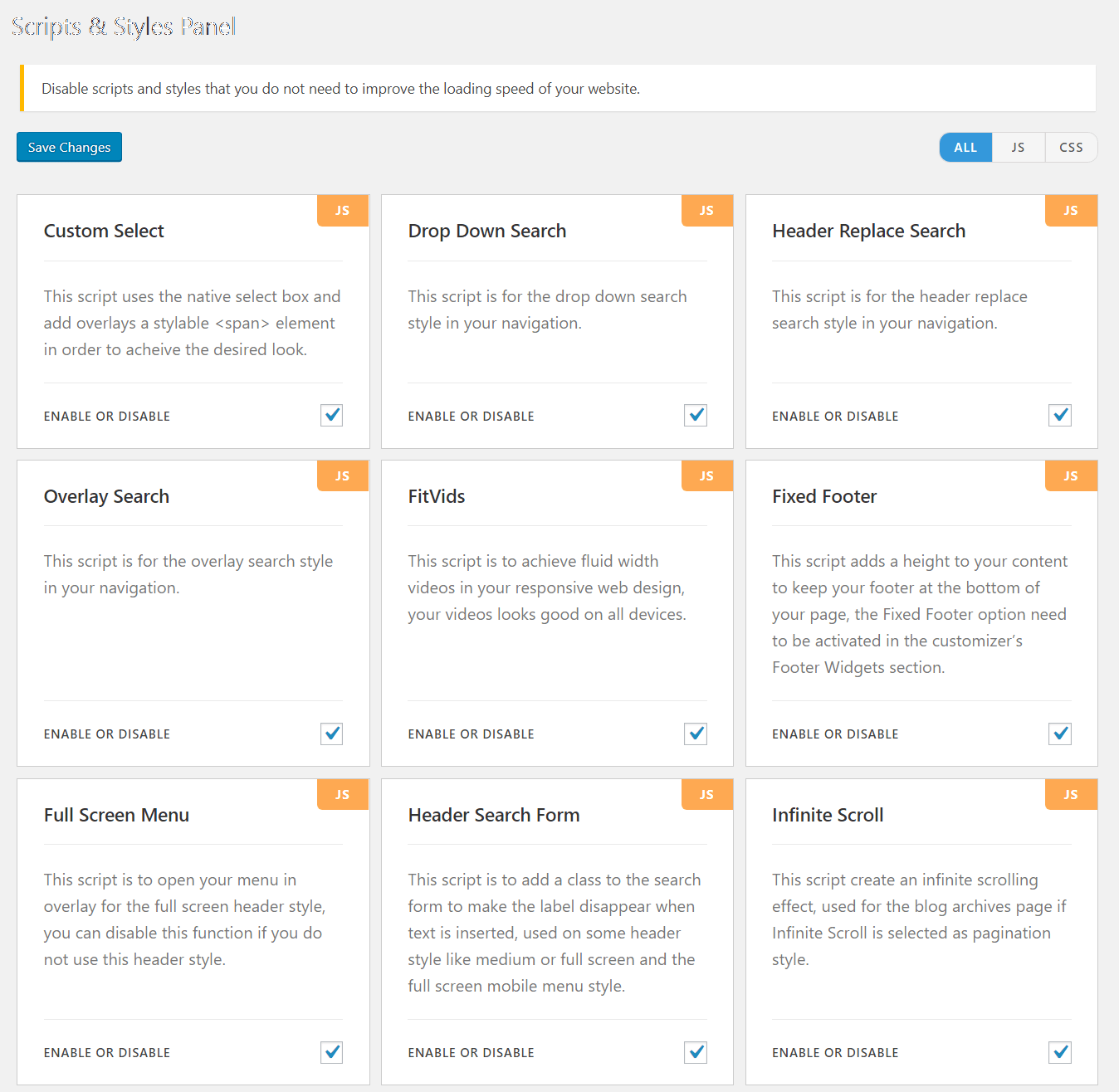1119x1092 pixels.
Task: Click the JS badge on Full Screen Menu card
Action: 343,795
